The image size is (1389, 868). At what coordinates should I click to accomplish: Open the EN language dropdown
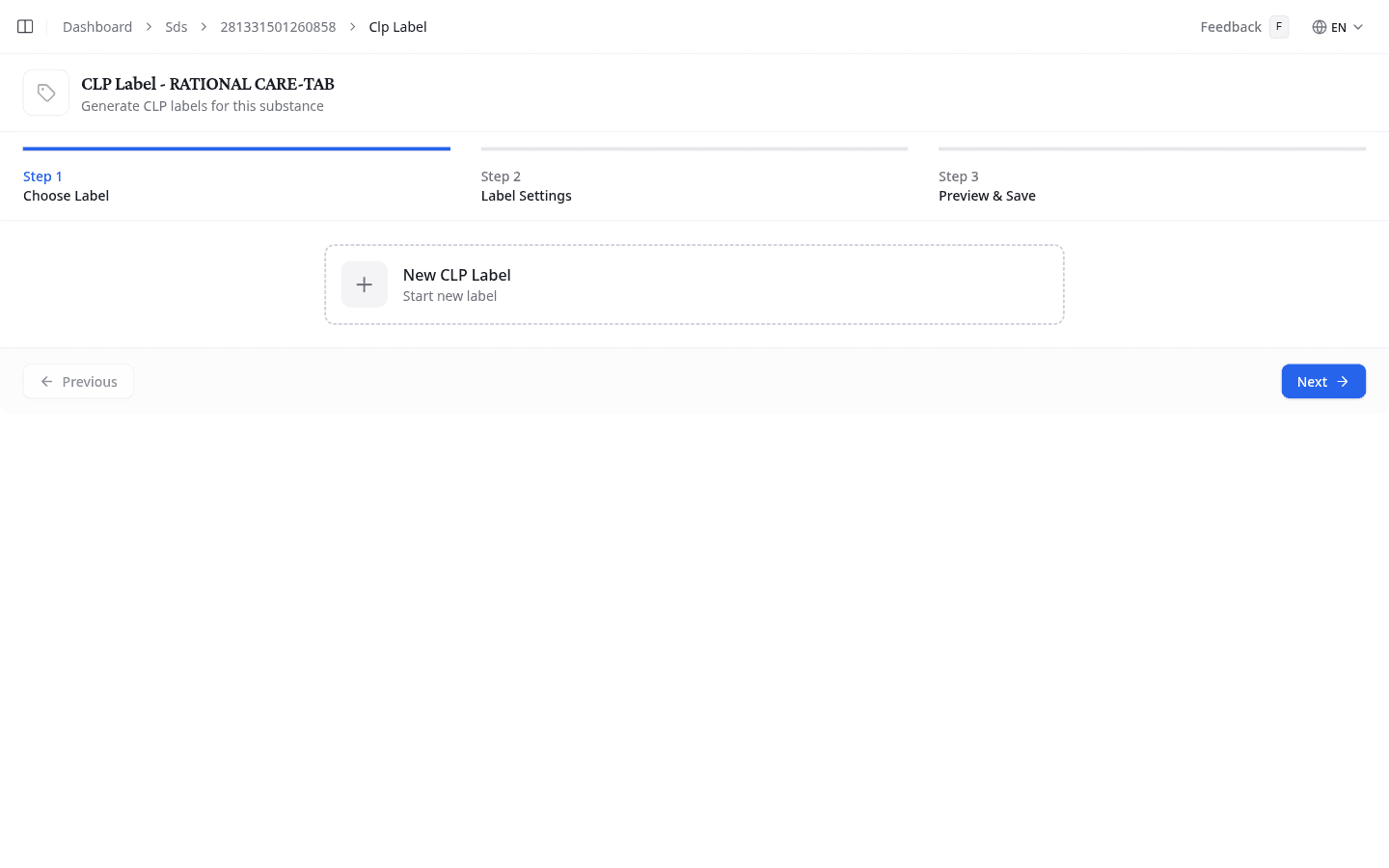click(x=1339, y=27)
